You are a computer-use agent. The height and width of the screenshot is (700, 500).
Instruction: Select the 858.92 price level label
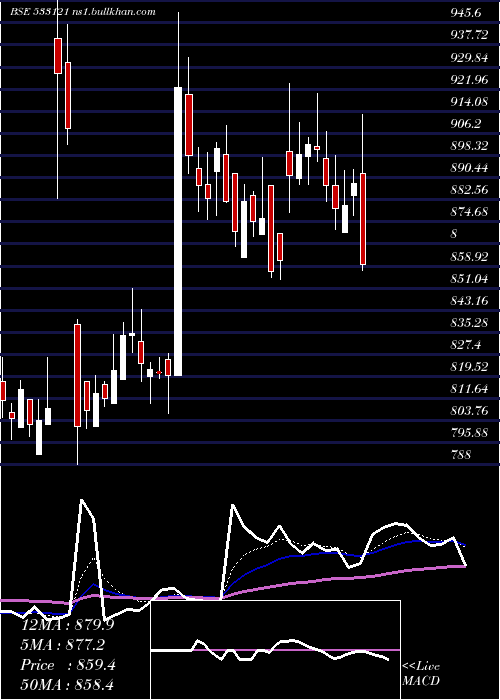click(x=469, y=257)
